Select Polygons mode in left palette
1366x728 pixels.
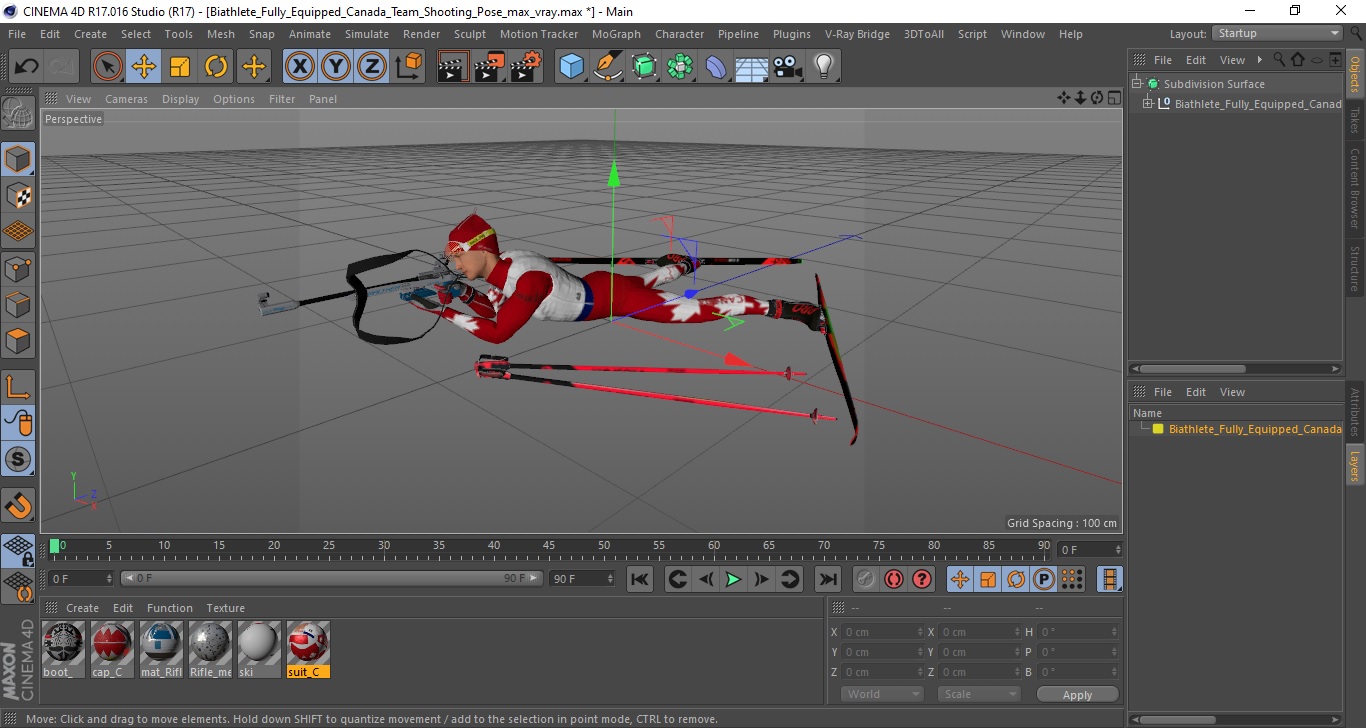tap(19, 340)
